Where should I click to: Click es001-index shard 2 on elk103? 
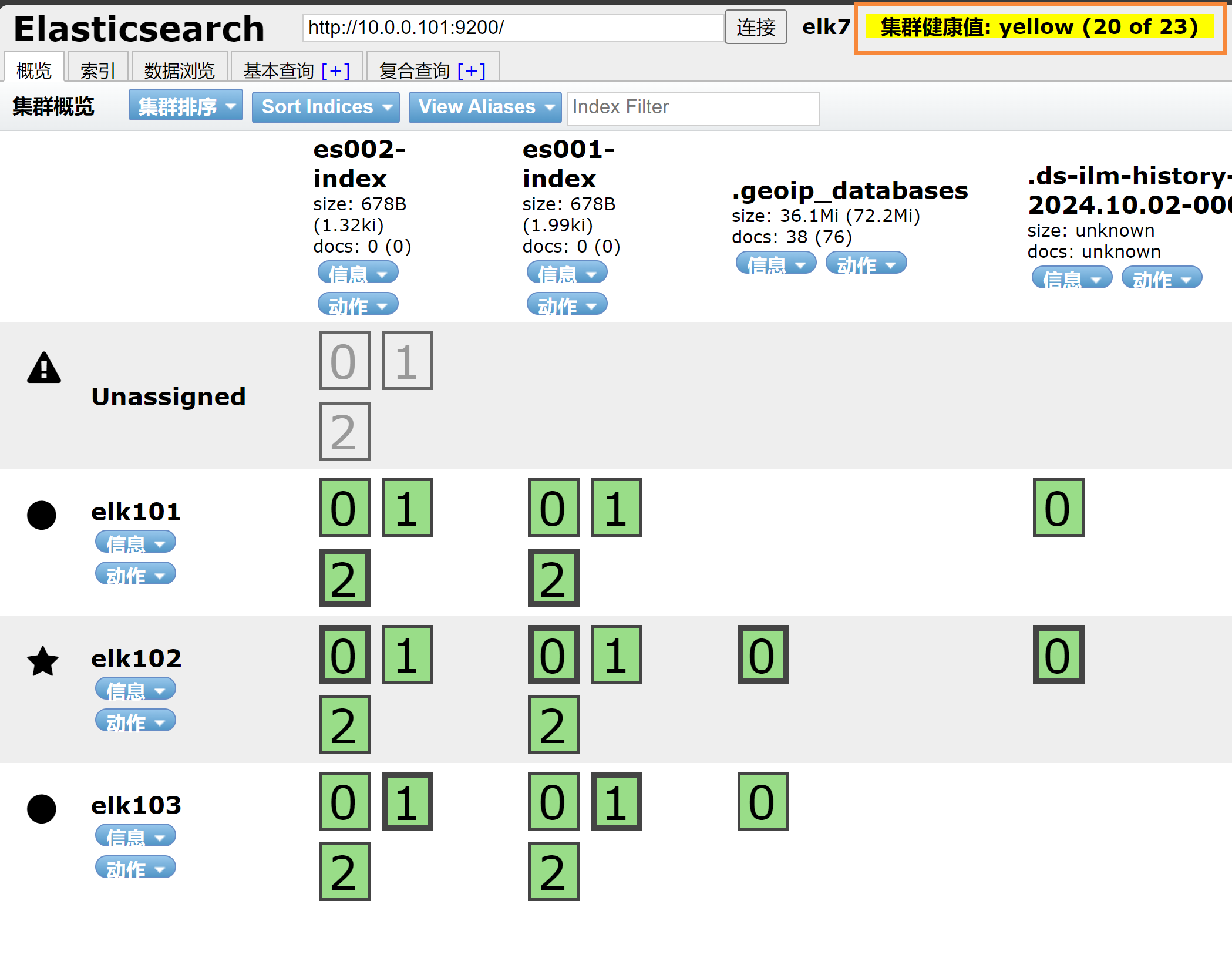tap(553, 872)
